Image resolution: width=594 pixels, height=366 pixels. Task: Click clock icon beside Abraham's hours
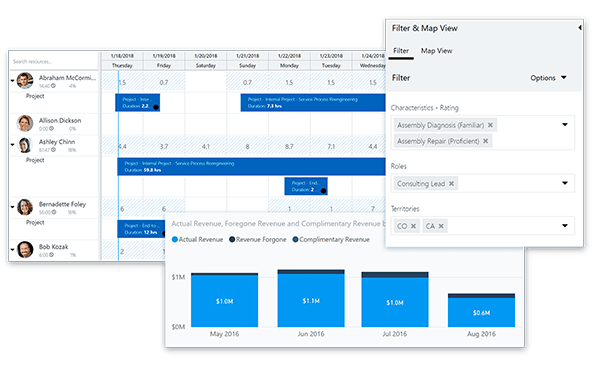pyautogui.click(x=53, y=86)
